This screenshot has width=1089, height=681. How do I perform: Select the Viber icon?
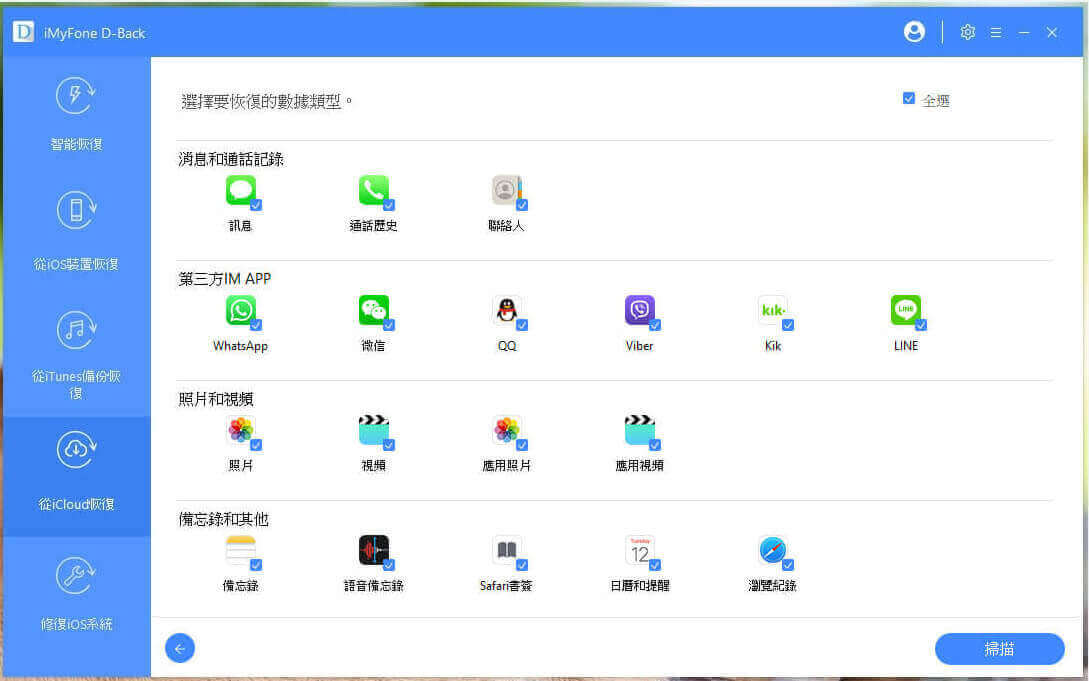click(x=640, y=310)
